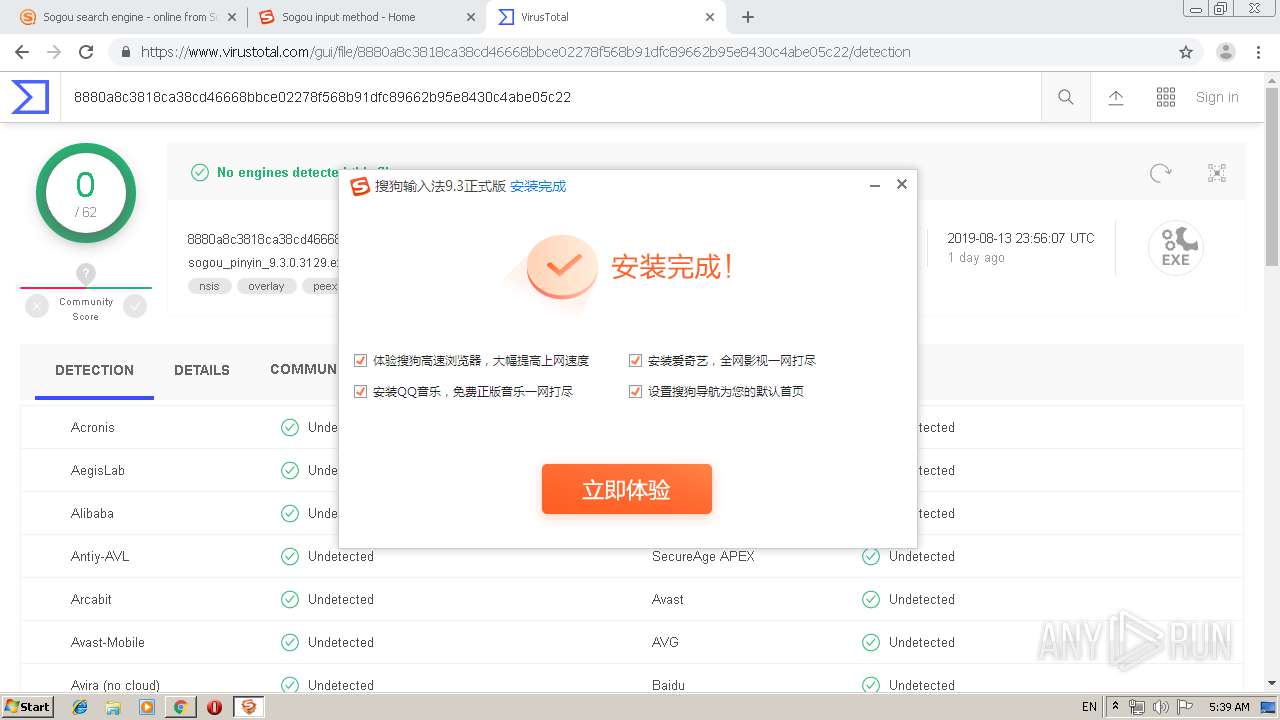Select the Baidu engine name
Image resolution: width=1280 pixels, height=720 pixels.
click(668, 685)
